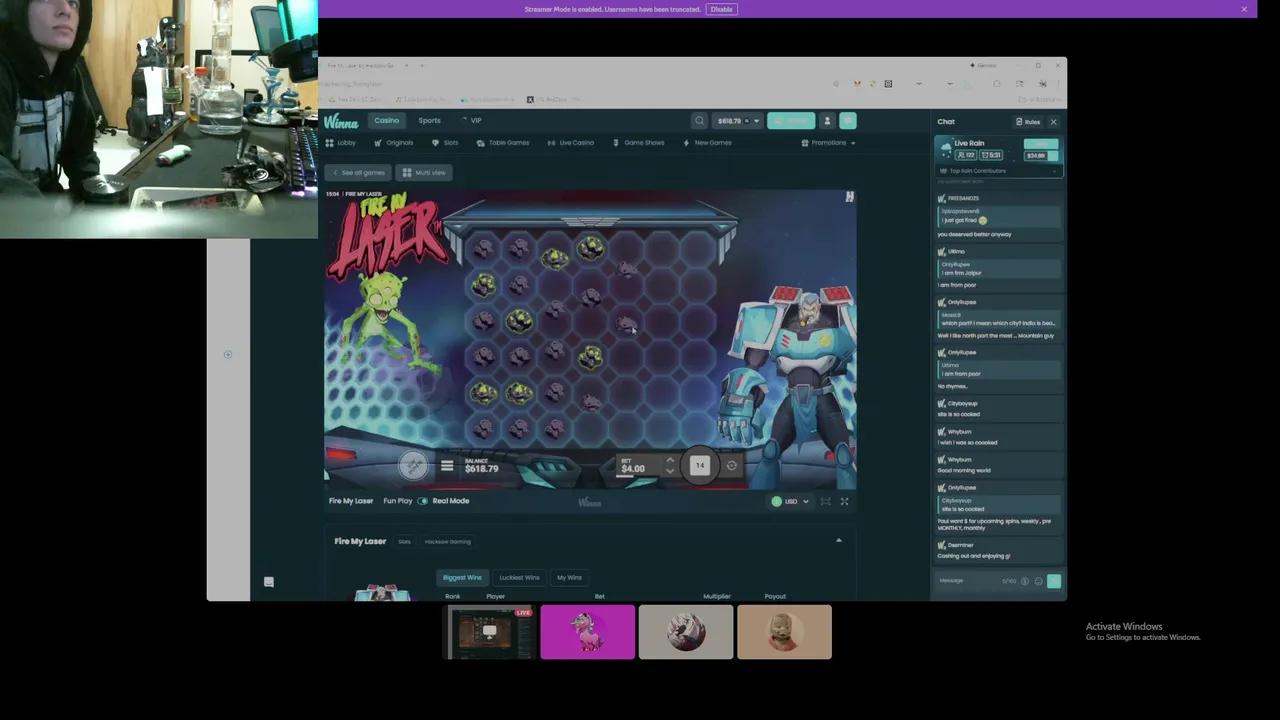Click the Slots tag

tap(404, 542)
